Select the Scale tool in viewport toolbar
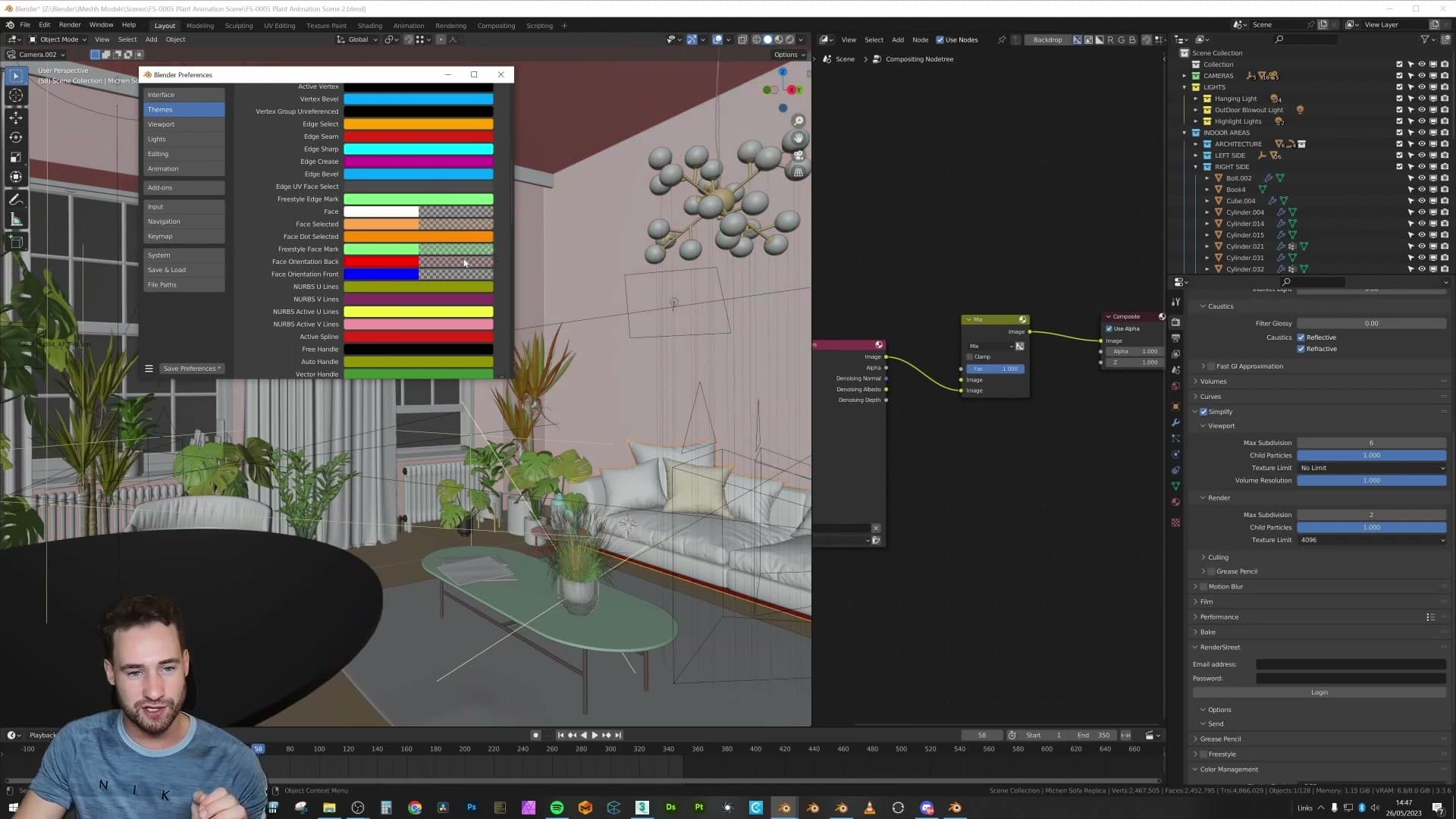This screenshot has height=819, width=1456. click(x=15, y=157)
